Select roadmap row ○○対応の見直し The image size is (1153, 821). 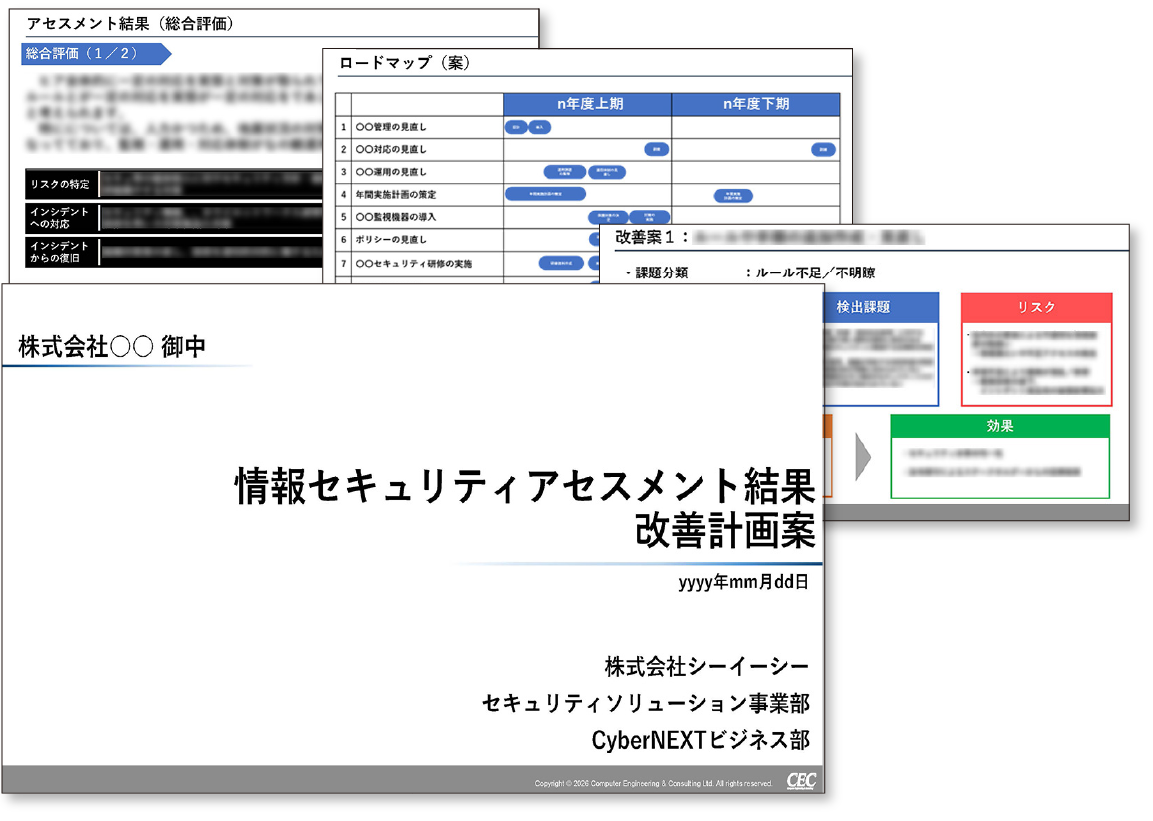click(588, 149)
